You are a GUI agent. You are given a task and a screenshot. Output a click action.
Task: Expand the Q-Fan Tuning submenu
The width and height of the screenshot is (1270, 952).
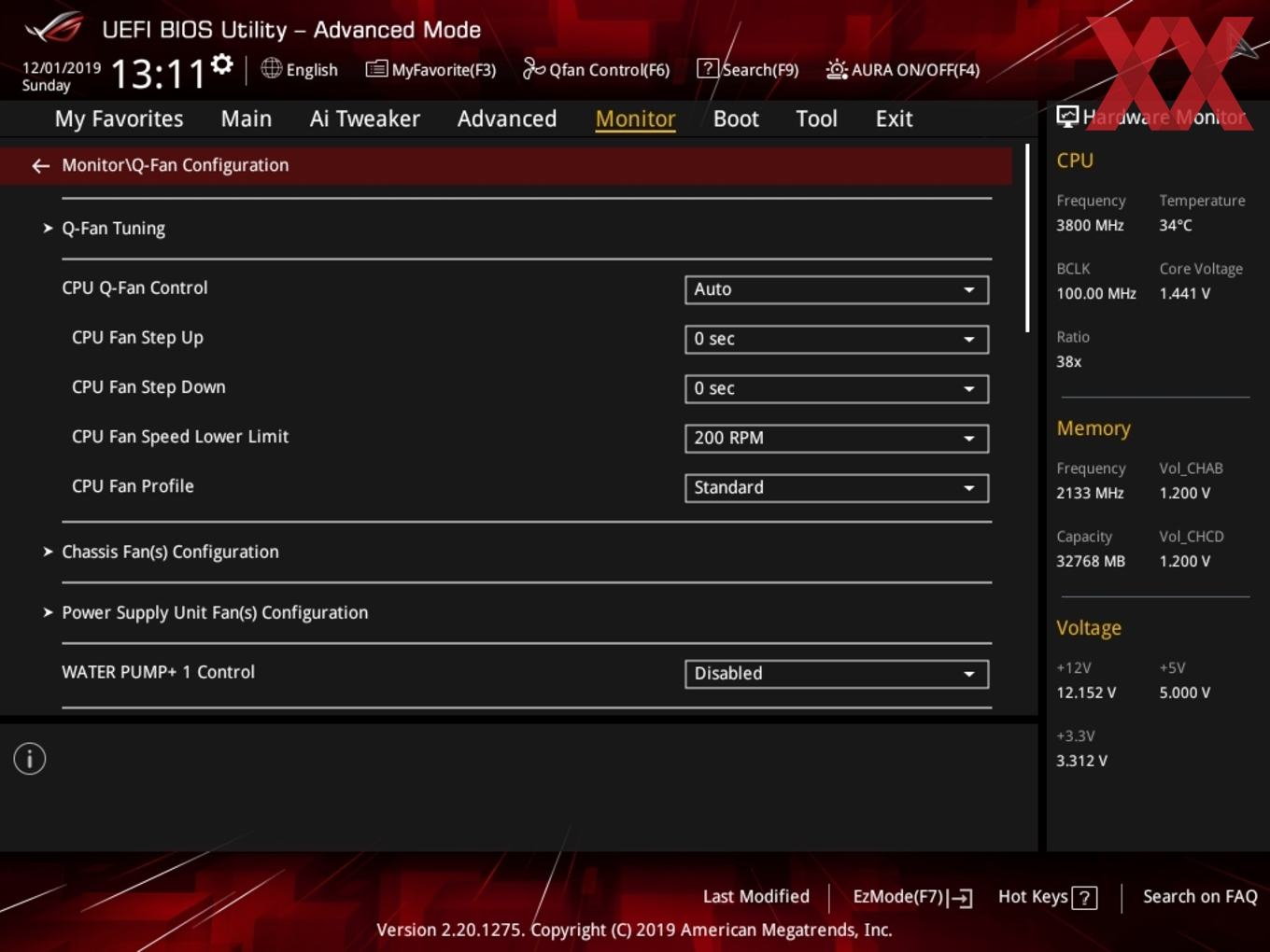[x=113, y=229]
